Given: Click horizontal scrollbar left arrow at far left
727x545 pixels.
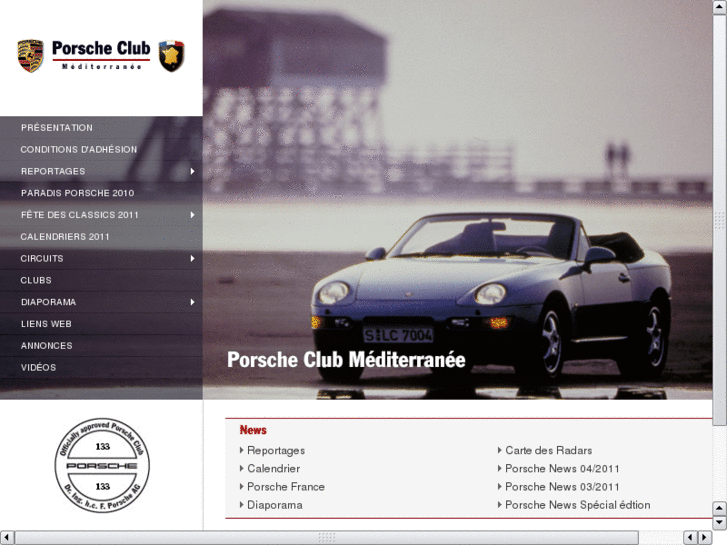Looking at the screenshot, I should (x=6, y=537).
